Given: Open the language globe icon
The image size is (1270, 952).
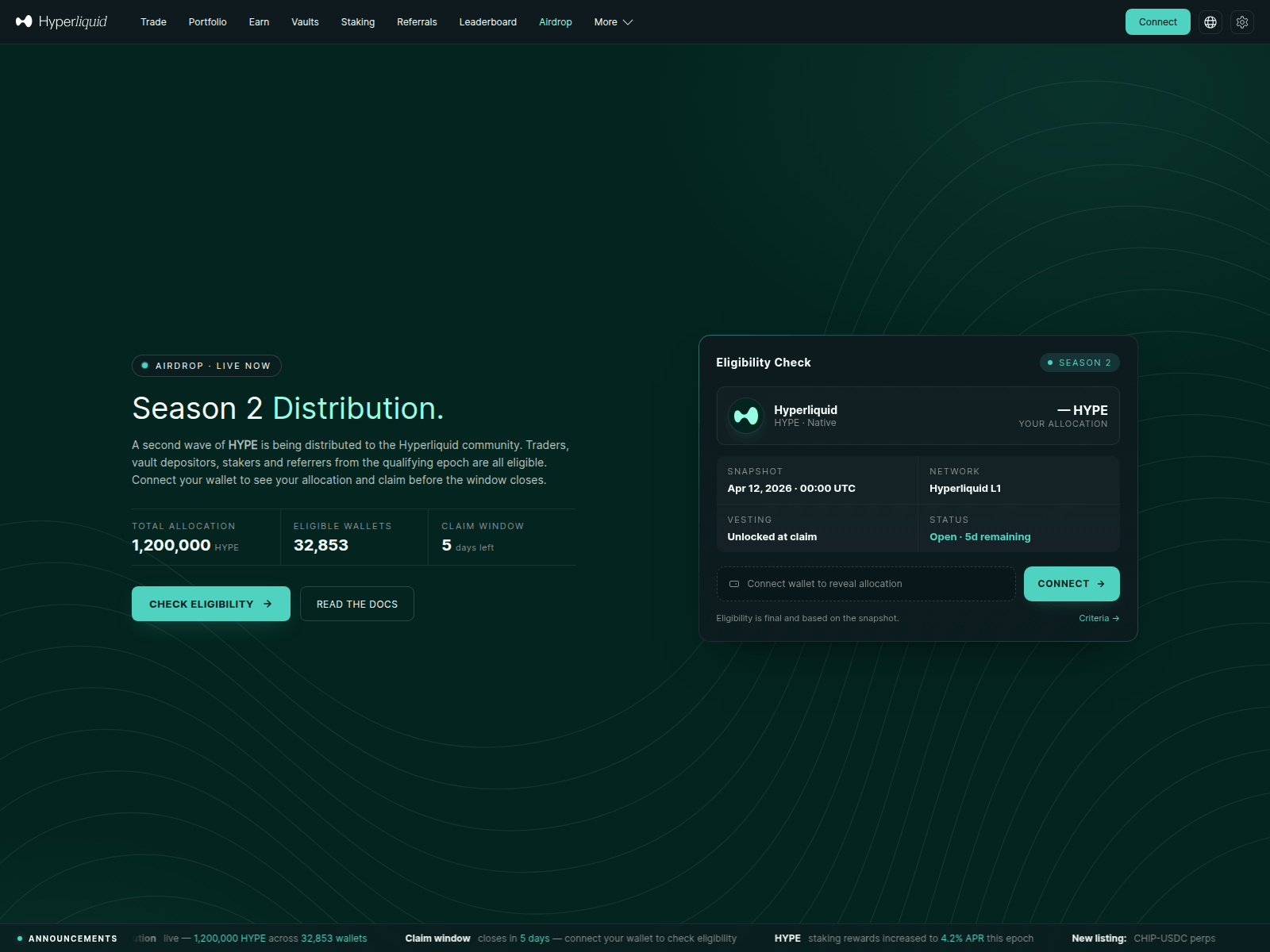Looking at the screenshot, I should point(1210,22).
